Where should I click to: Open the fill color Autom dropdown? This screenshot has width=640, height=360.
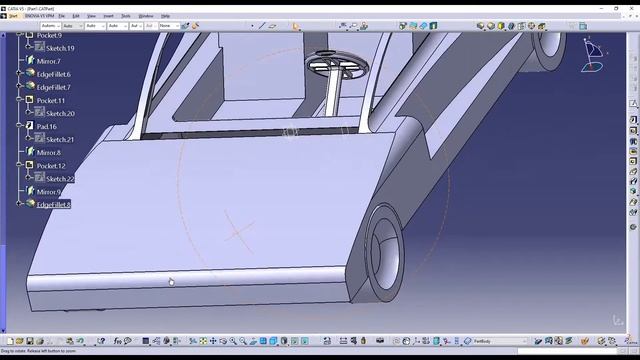tap(51, 26)
